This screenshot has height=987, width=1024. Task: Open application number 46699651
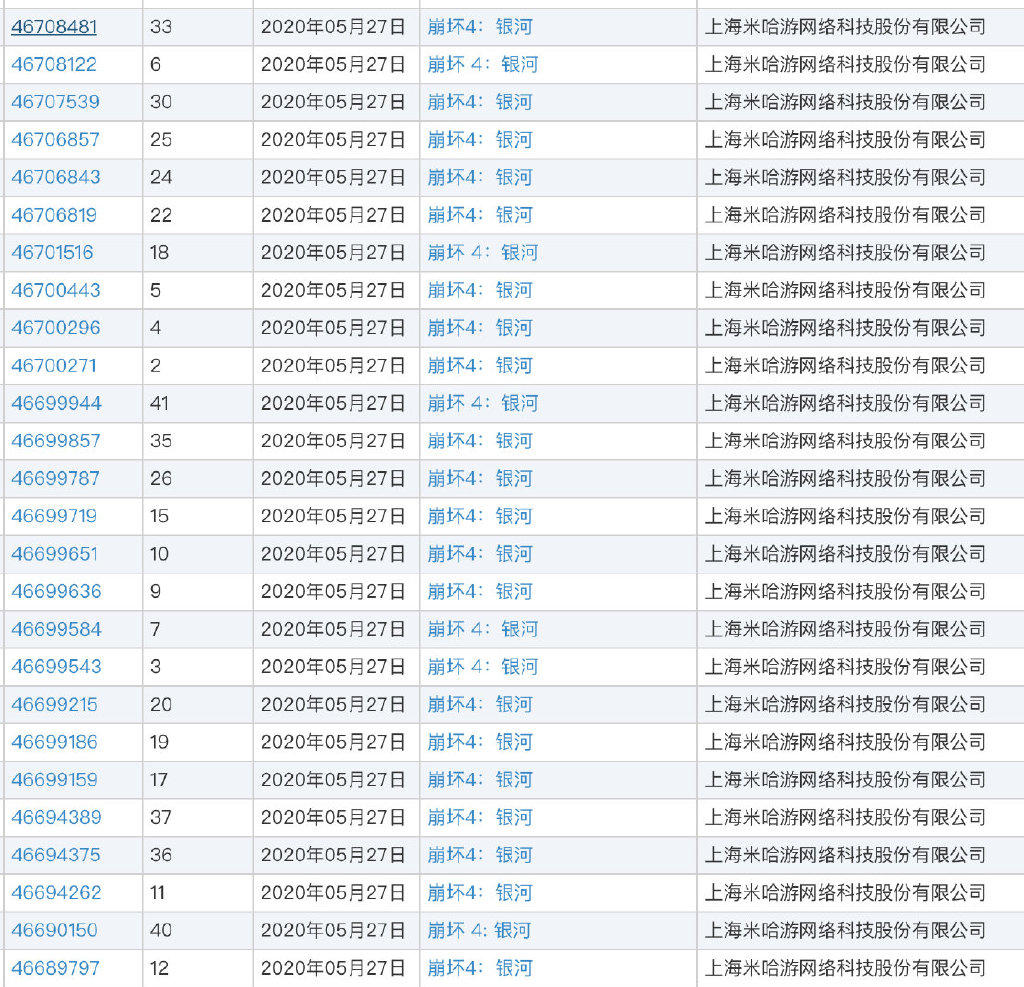click(x=54, y=554)
